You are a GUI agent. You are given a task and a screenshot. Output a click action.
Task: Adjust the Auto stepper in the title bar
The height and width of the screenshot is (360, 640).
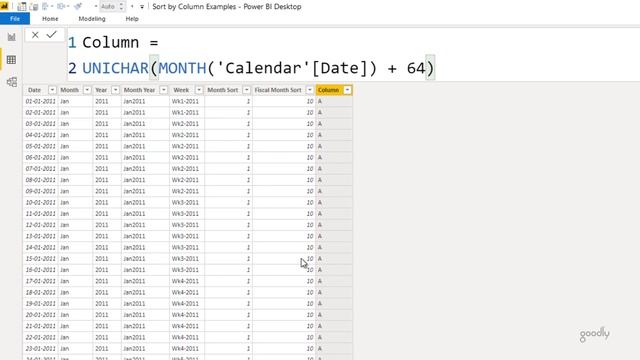(x=121, y=6)
